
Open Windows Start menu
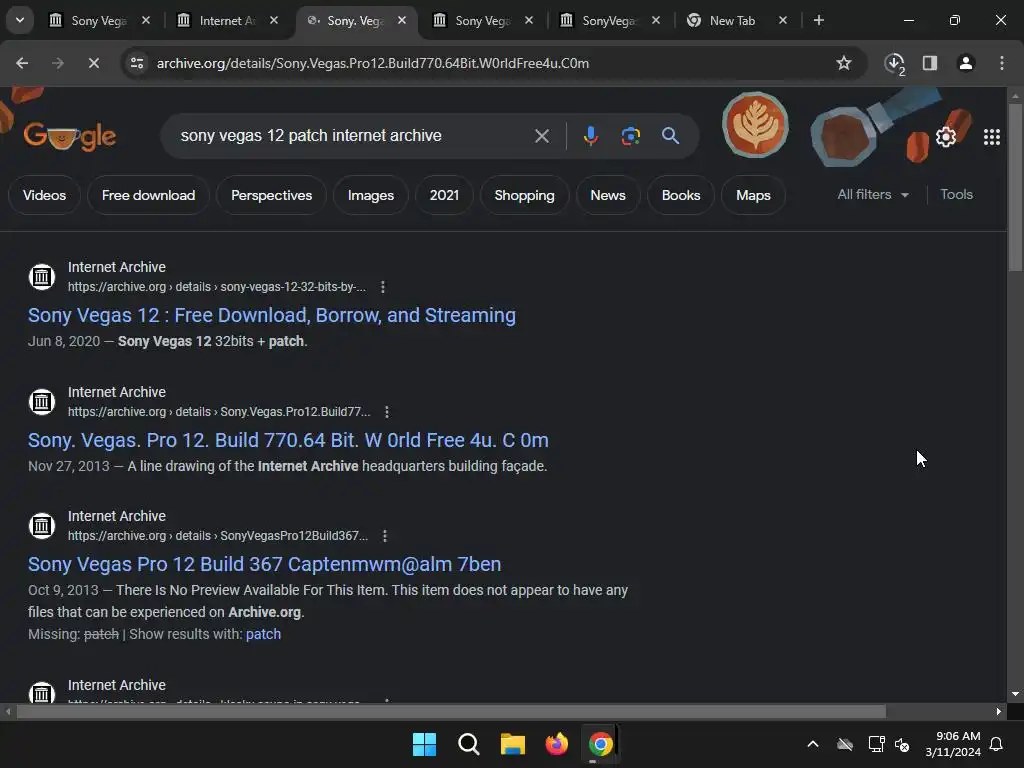pos(424,744)
